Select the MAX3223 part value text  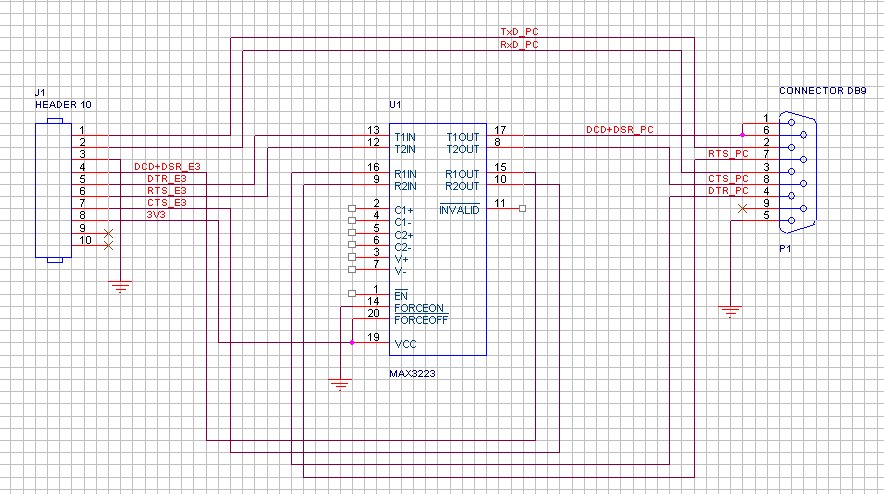point(413,372)
